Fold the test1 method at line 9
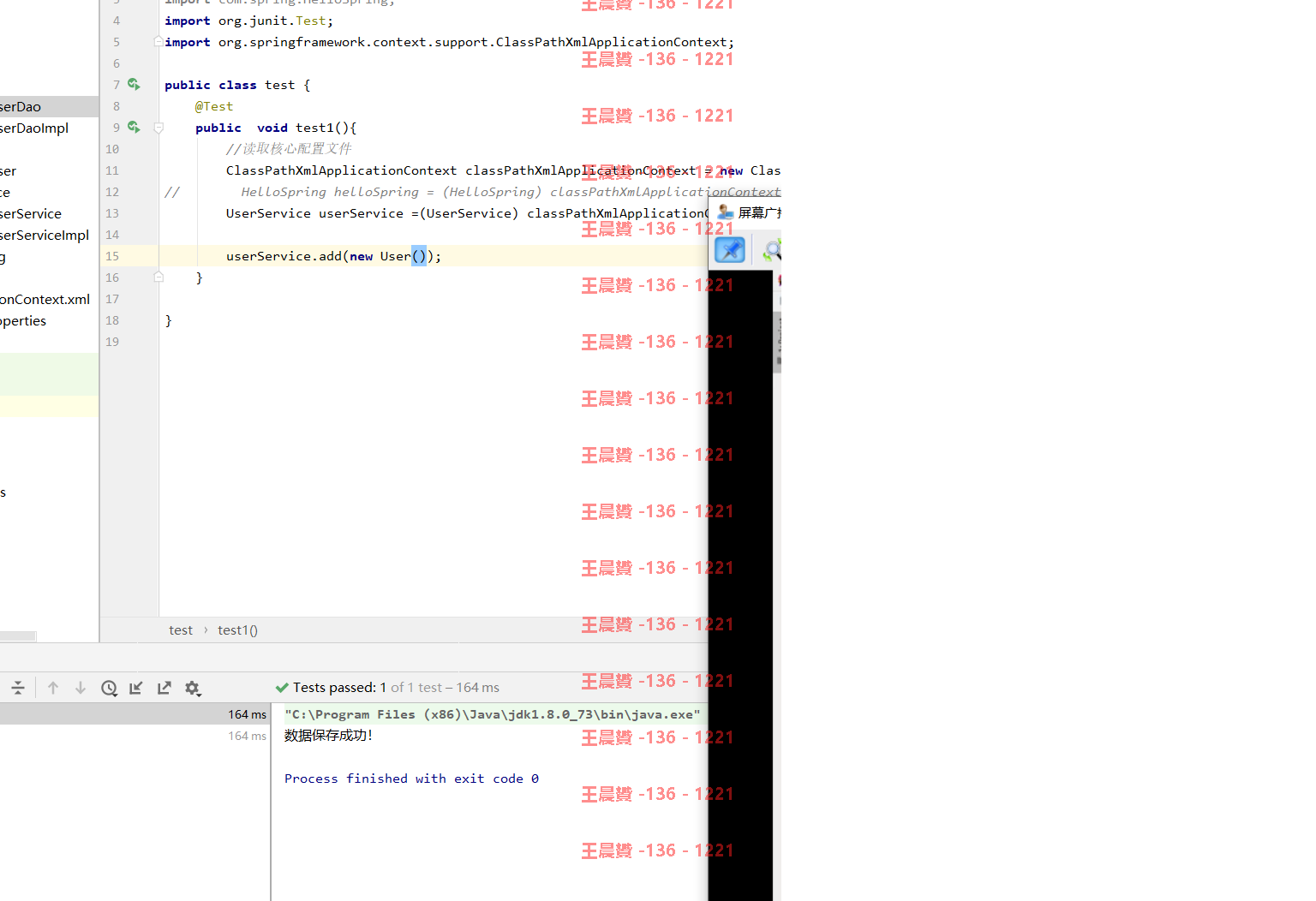 click(x=159, y=128)
